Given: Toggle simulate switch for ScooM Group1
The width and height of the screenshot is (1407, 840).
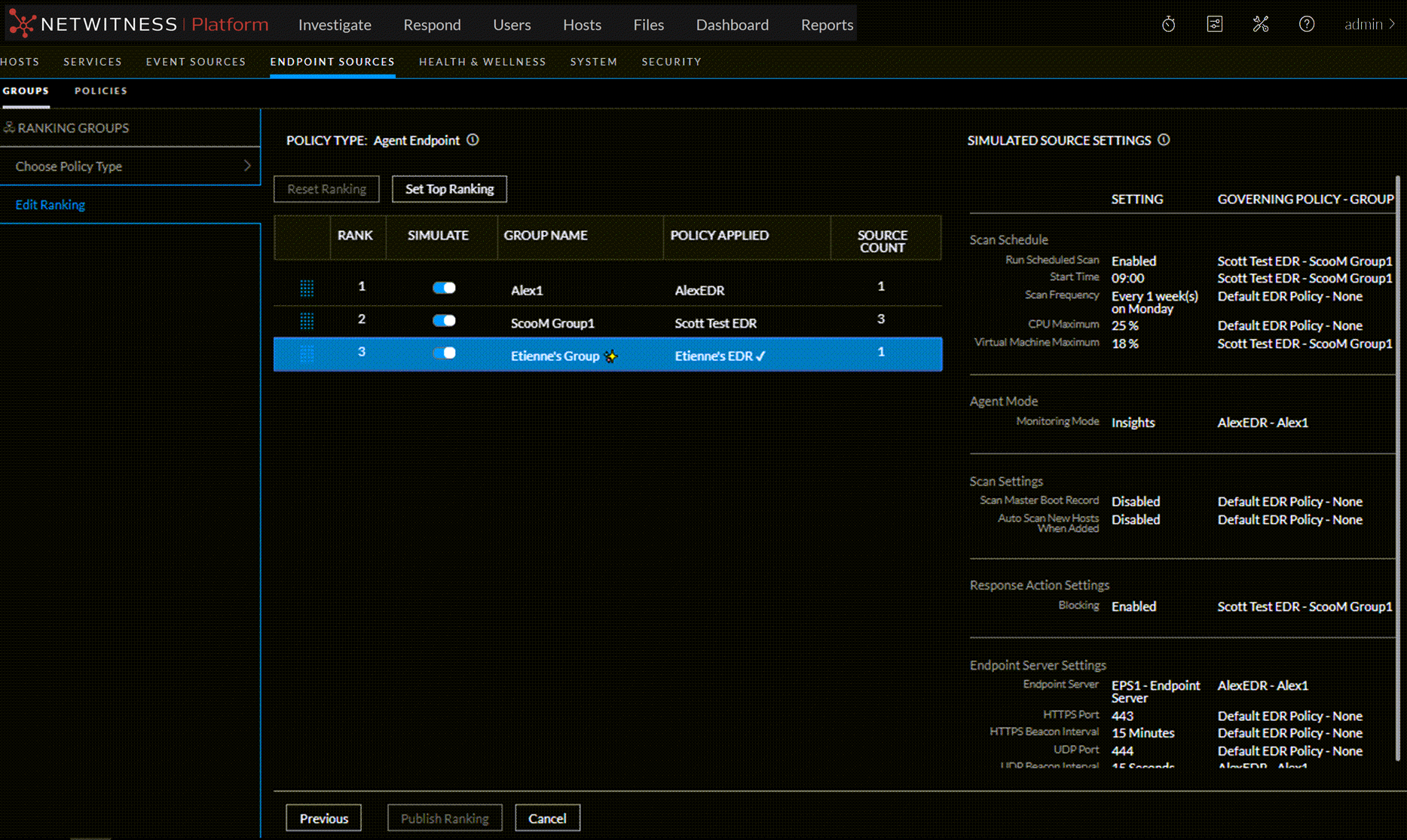Looking at the screenshot, I should pos(444,321).
